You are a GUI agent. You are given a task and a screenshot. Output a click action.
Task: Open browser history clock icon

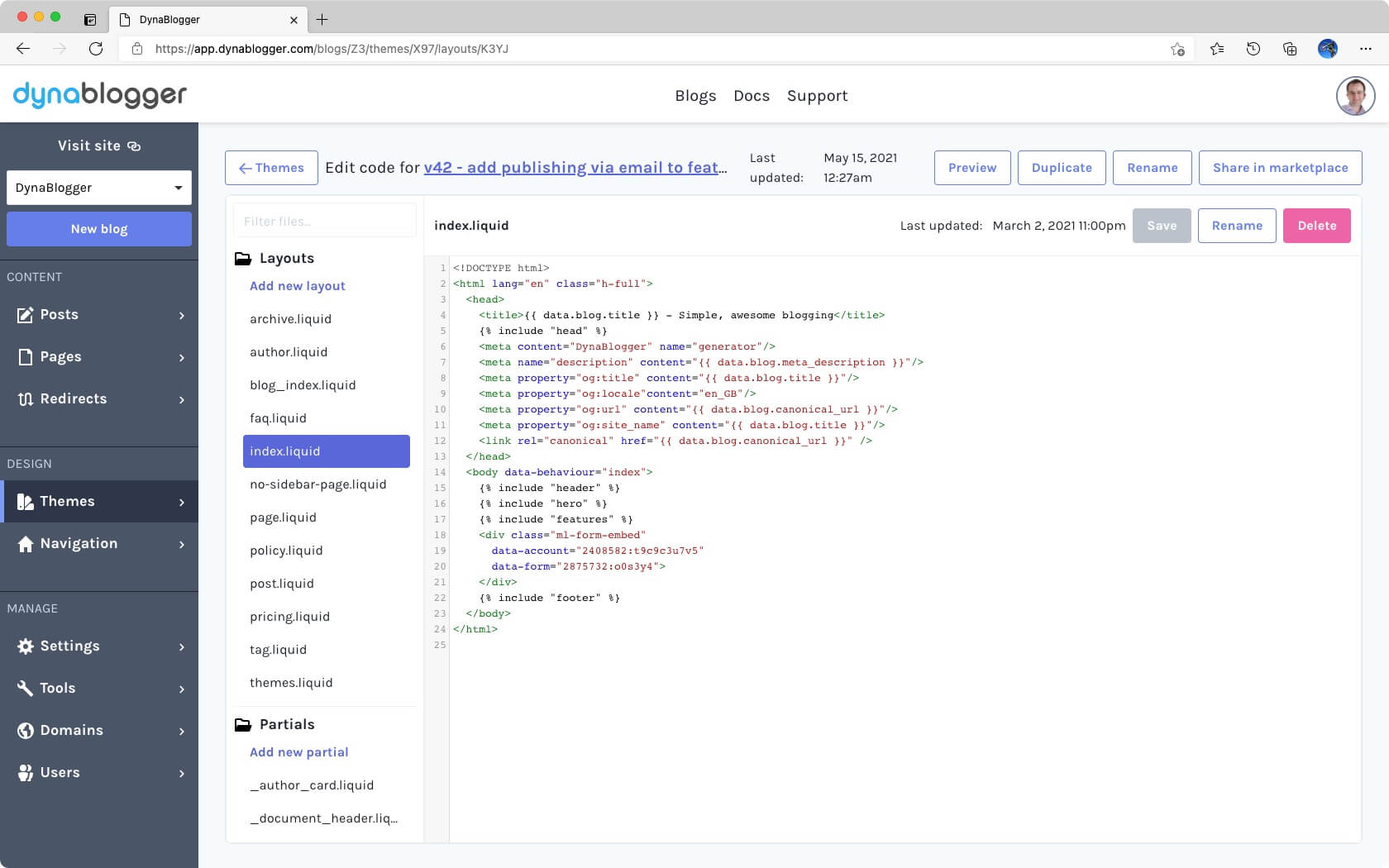coord(1253,49)
